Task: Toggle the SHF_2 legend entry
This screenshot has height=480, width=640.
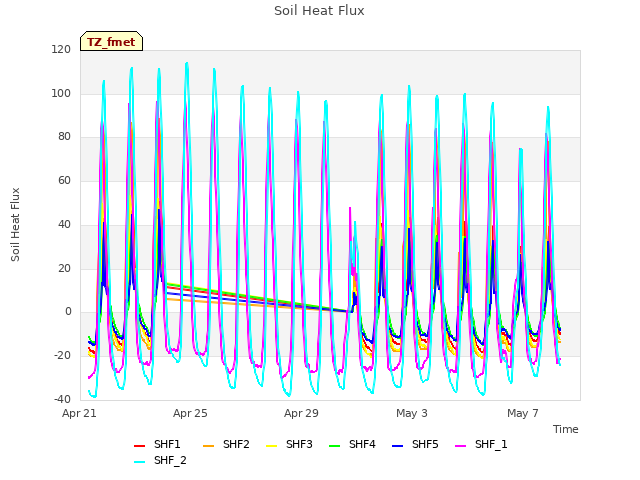Action: tap(160, 461)
